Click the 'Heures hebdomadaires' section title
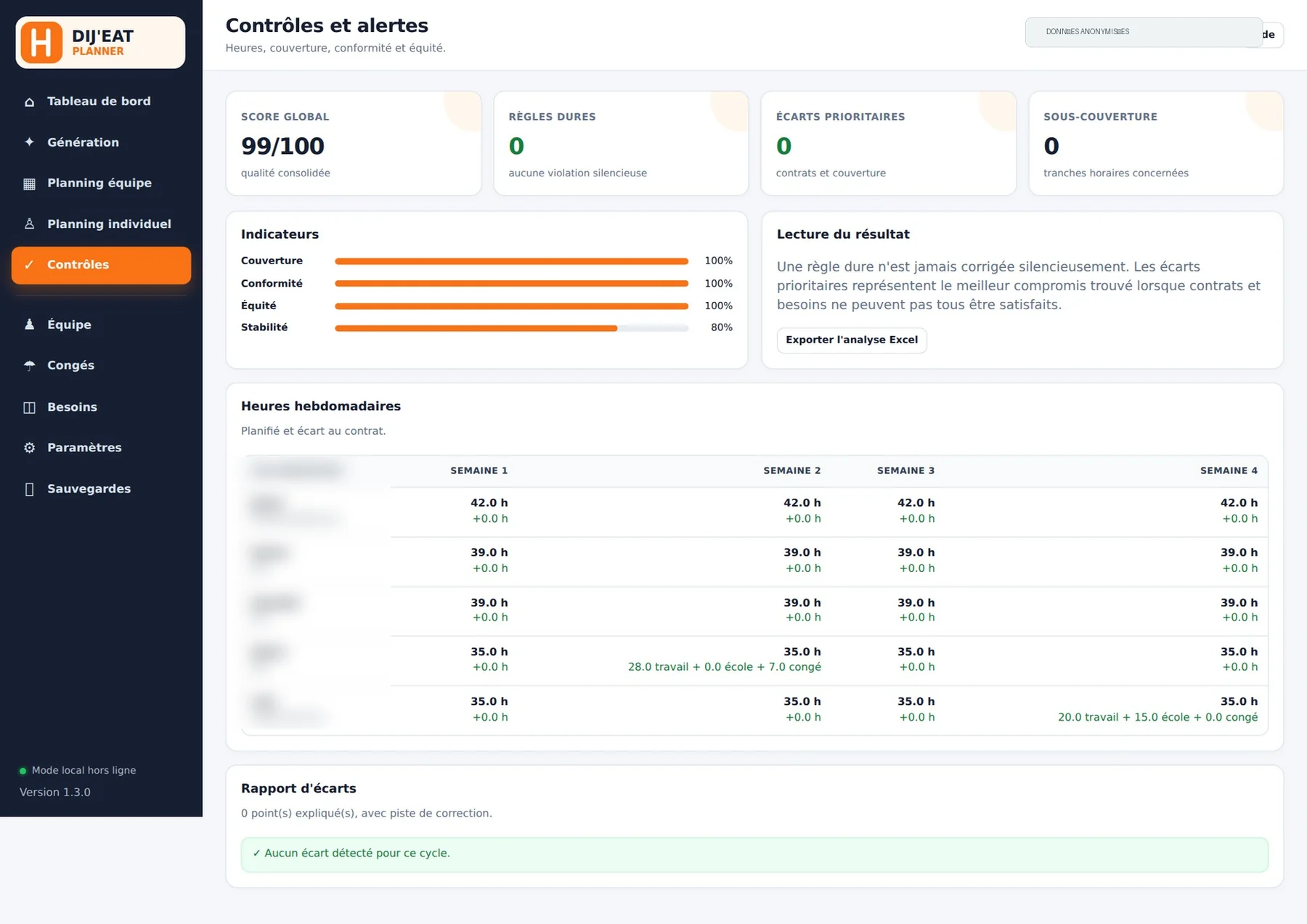Screen dimensions: 1307x924 (x=321, y=406)
